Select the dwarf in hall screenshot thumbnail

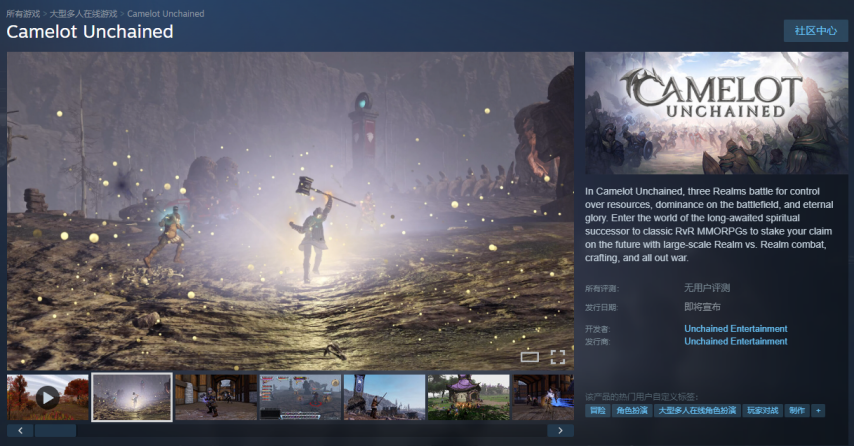[216, 397]
